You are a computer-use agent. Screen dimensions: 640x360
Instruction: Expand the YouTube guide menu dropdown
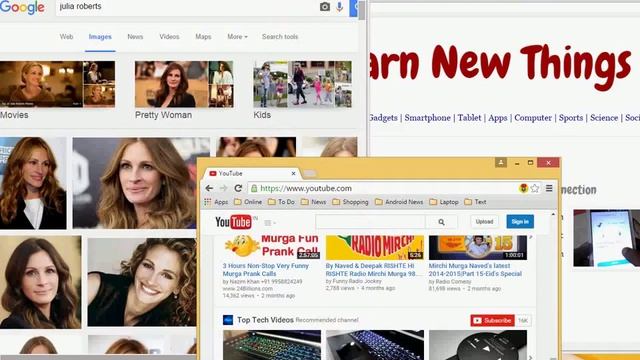(x=270, y=223)
